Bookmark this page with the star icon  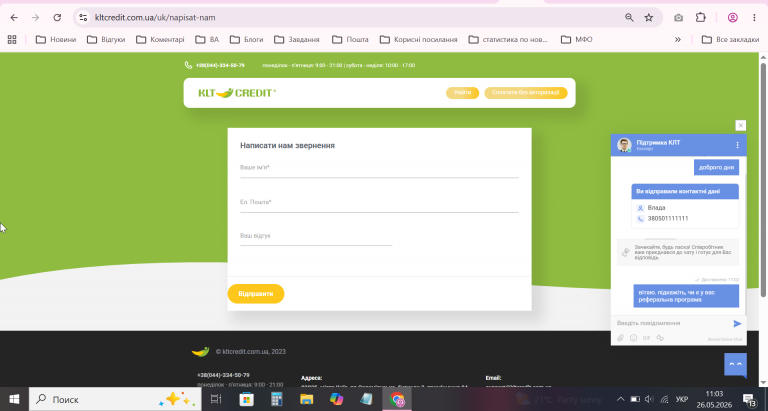click(x=648, y=18)
